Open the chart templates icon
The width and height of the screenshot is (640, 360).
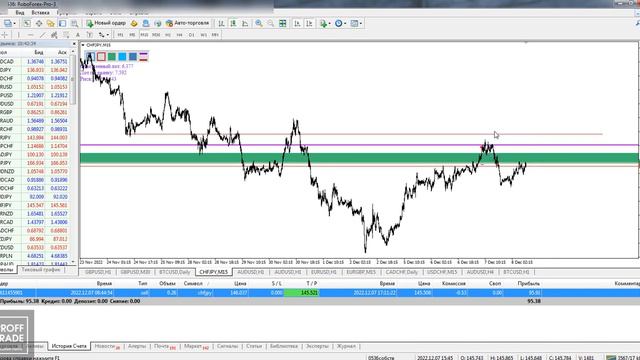pos(354,23)
